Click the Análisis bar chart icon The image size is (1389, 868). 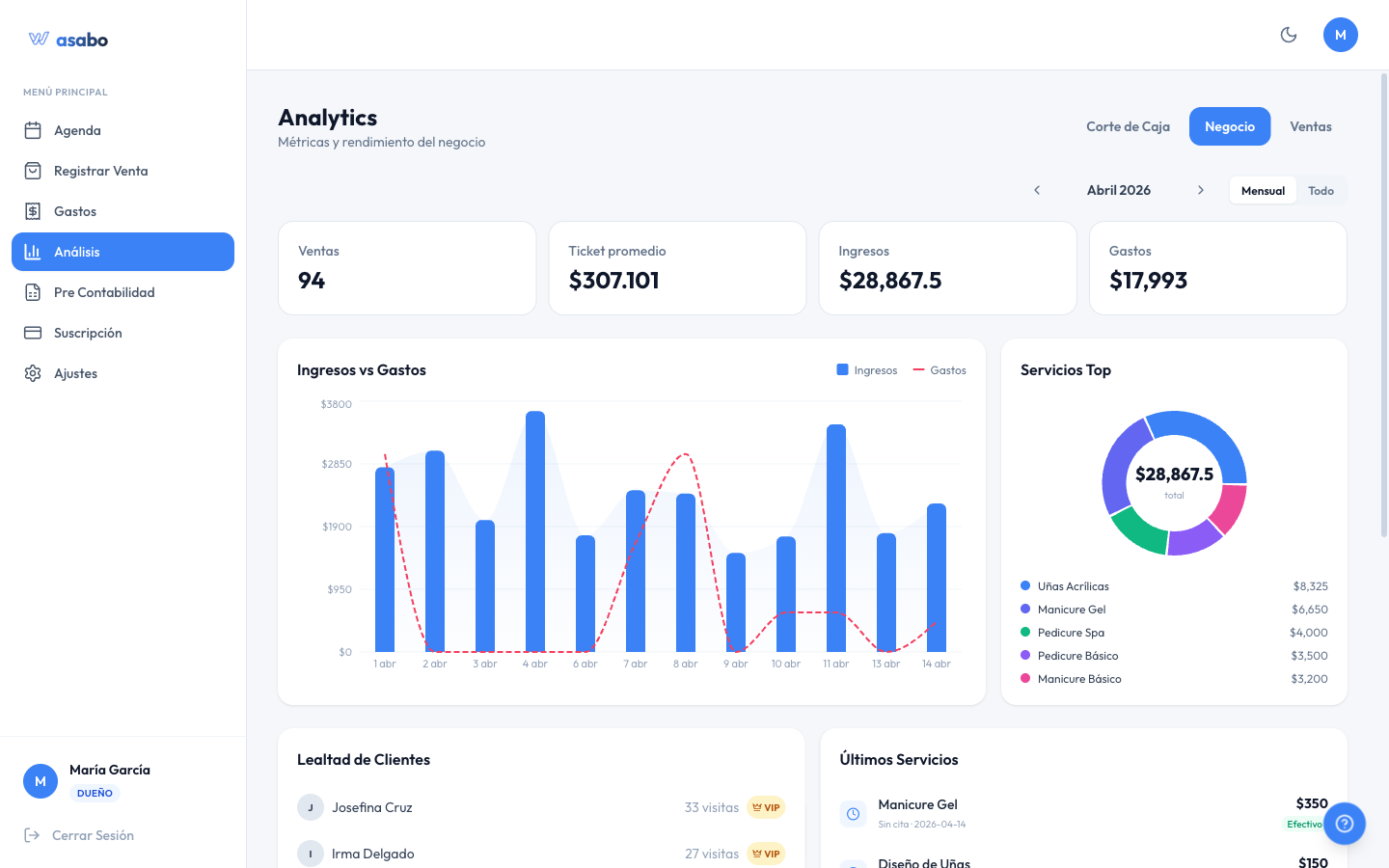(33, 252)
